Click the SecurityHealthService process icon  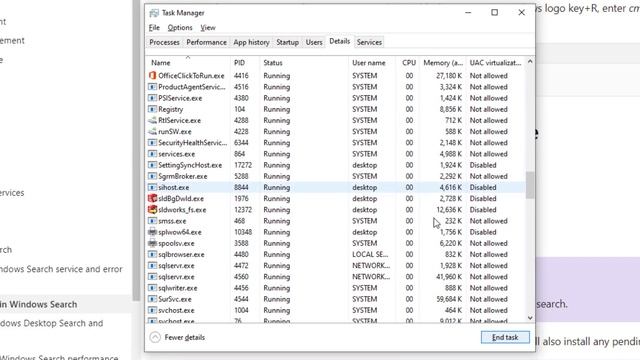click(152, 143)
